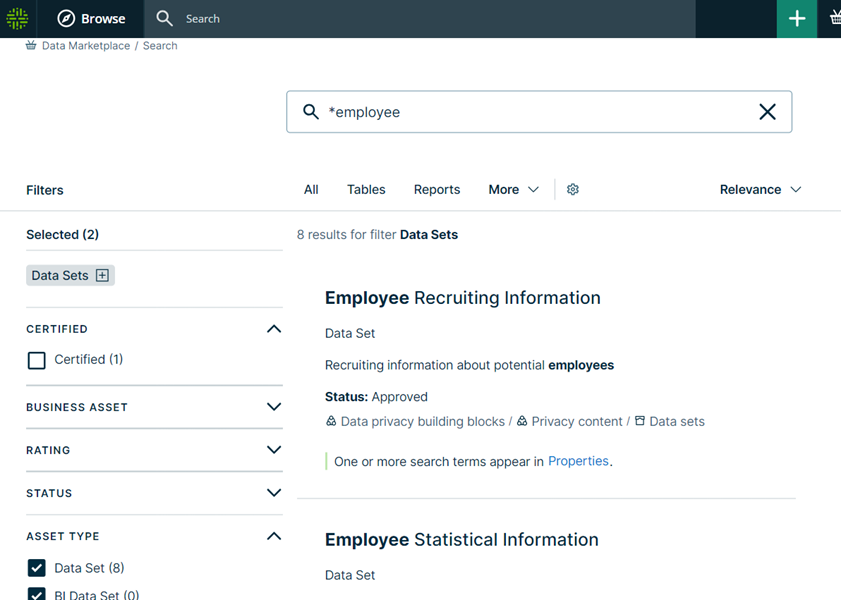Switch to the Tables results tab
This screenshot has width=841, height=600.
[366, 189]
